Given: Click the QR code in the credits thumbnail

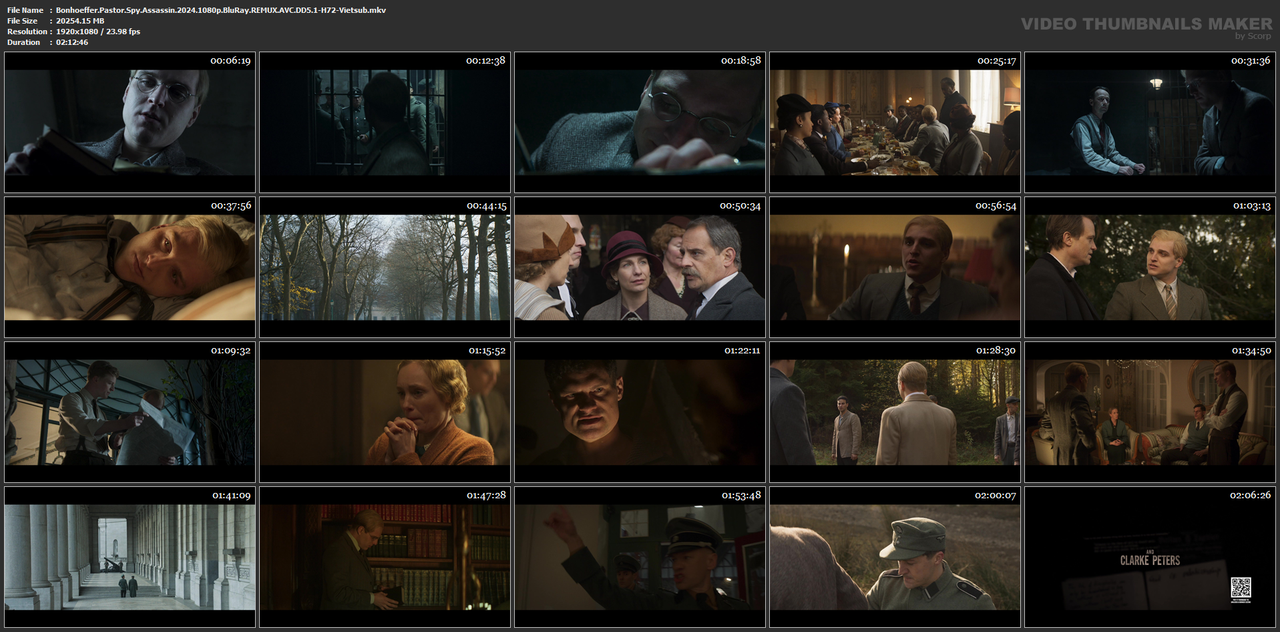Looking at the screenshot, I should pos(1240,588).
